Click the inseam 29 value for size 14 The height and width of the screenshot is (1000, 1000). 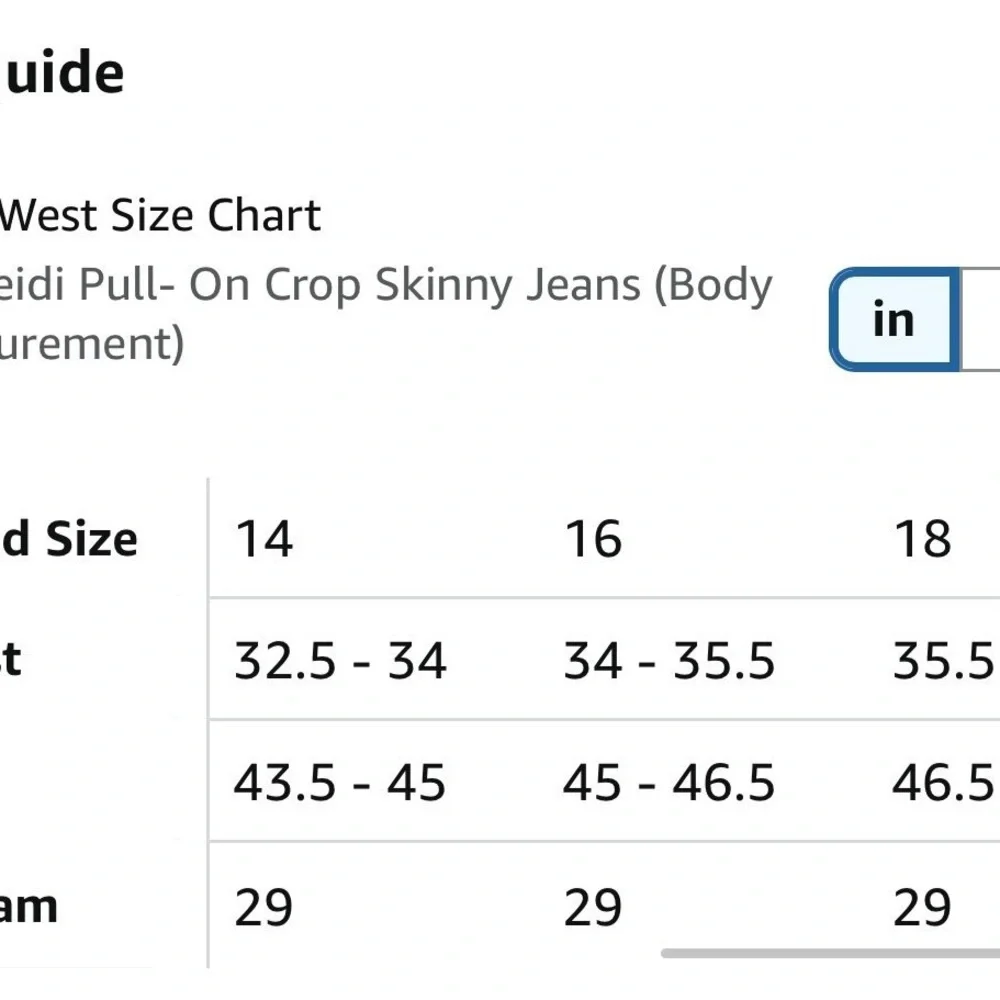(264, 908)
